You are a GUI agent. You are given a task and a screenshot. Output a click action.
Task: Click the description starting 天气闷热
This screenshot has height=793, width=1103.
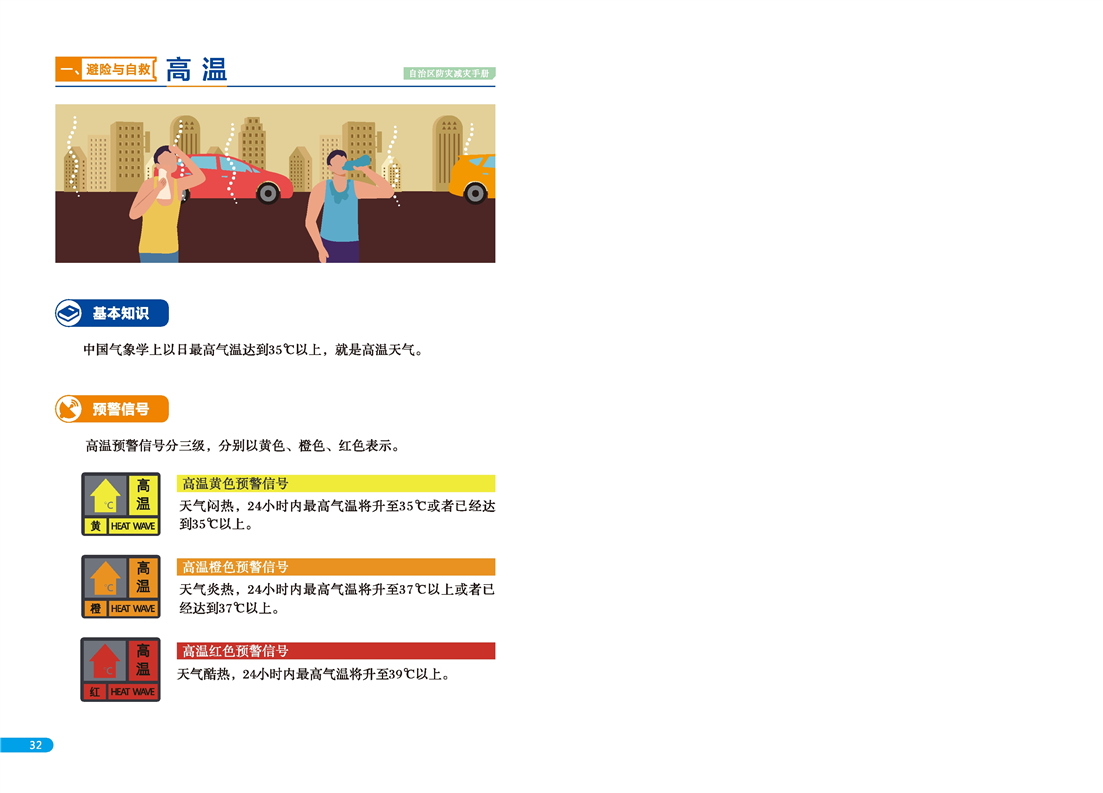(x=337, y=515)
